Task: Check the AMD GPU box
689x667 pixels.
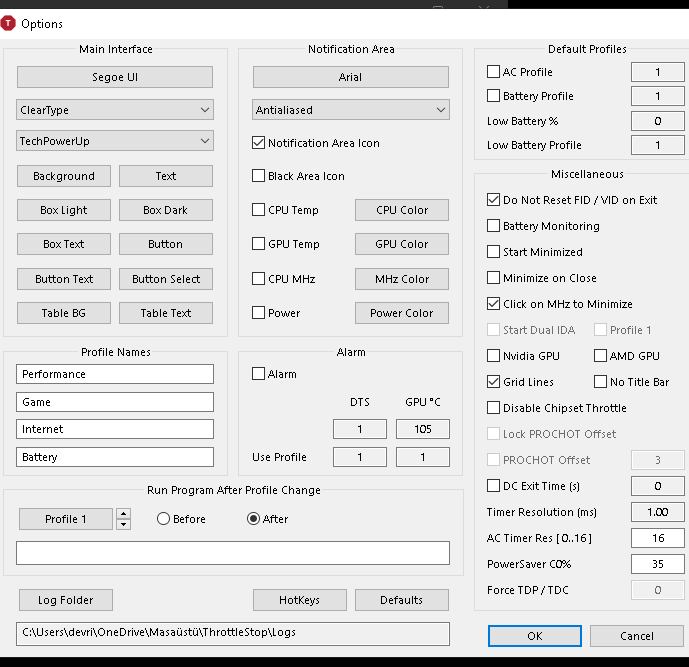Action: click(600, 355)
